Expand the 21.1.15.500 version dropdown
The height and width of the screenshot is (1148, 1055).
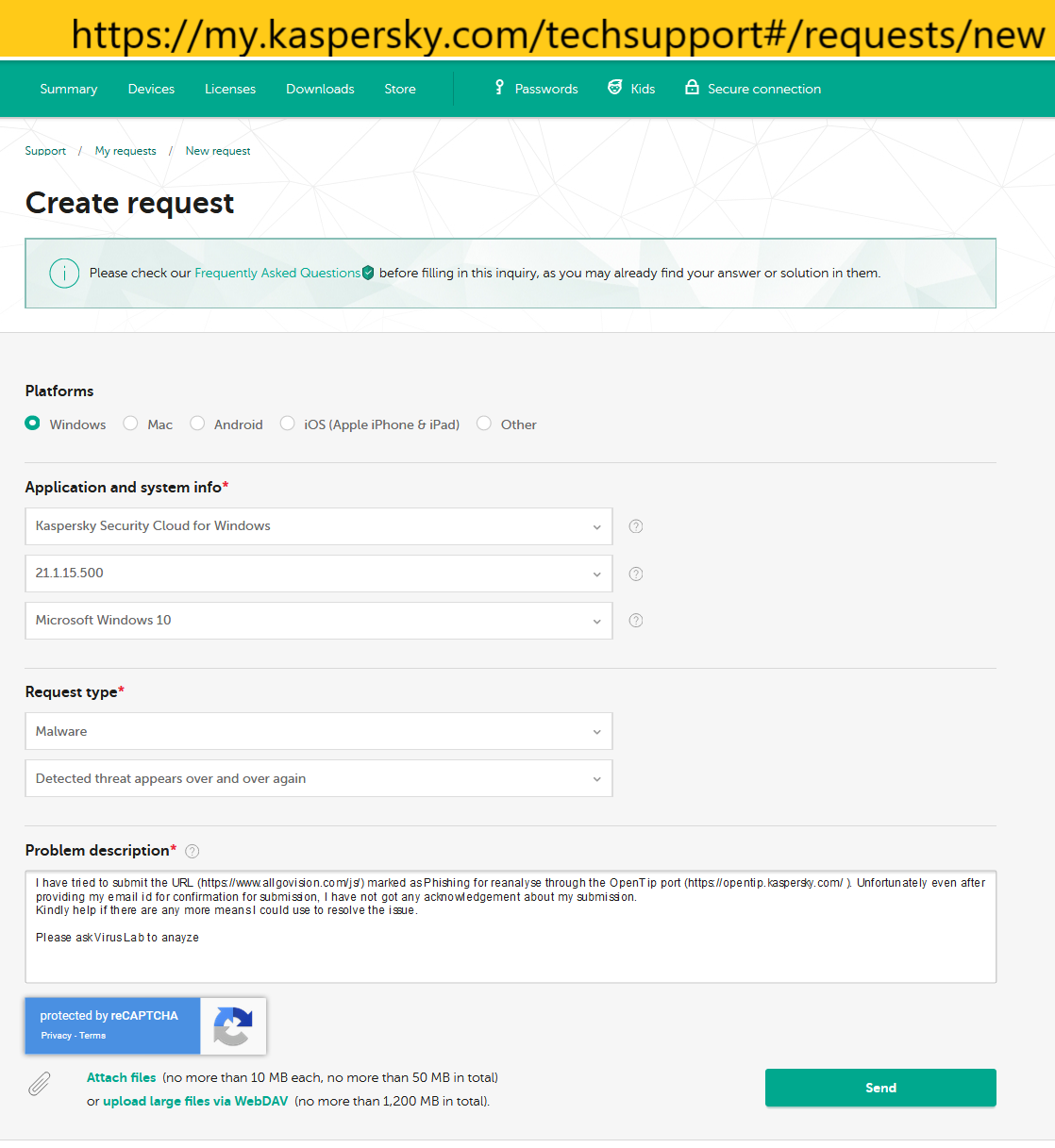point(319,574)
